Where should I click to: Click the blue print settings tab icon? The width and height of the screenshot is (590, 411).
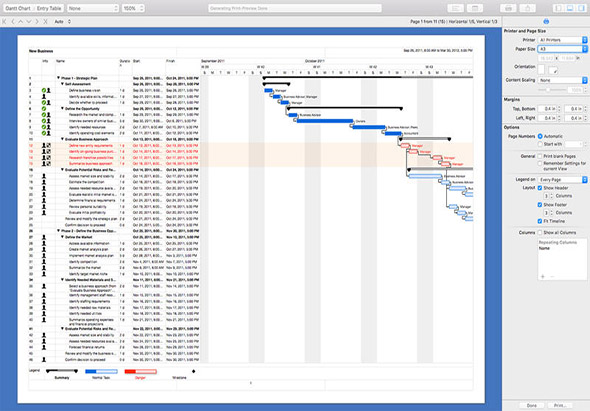546,21
